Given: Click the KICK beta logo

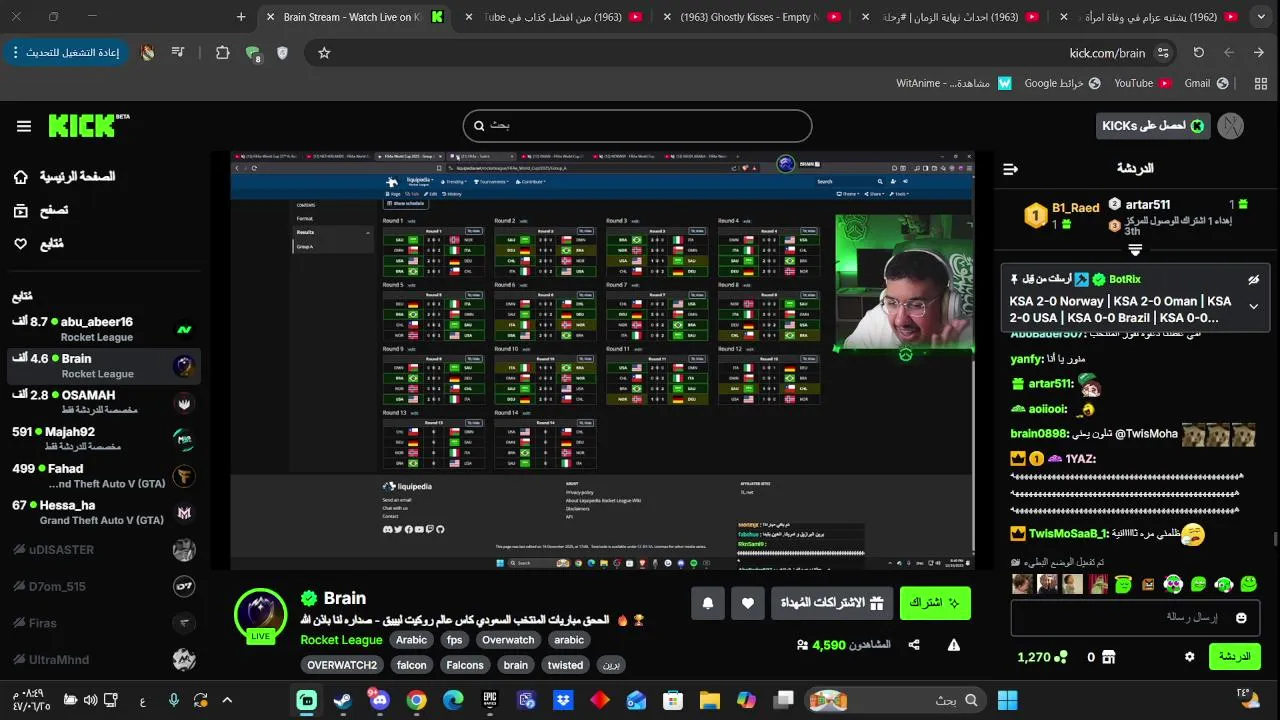Looking at the screenshot, I should coord(89,125).
